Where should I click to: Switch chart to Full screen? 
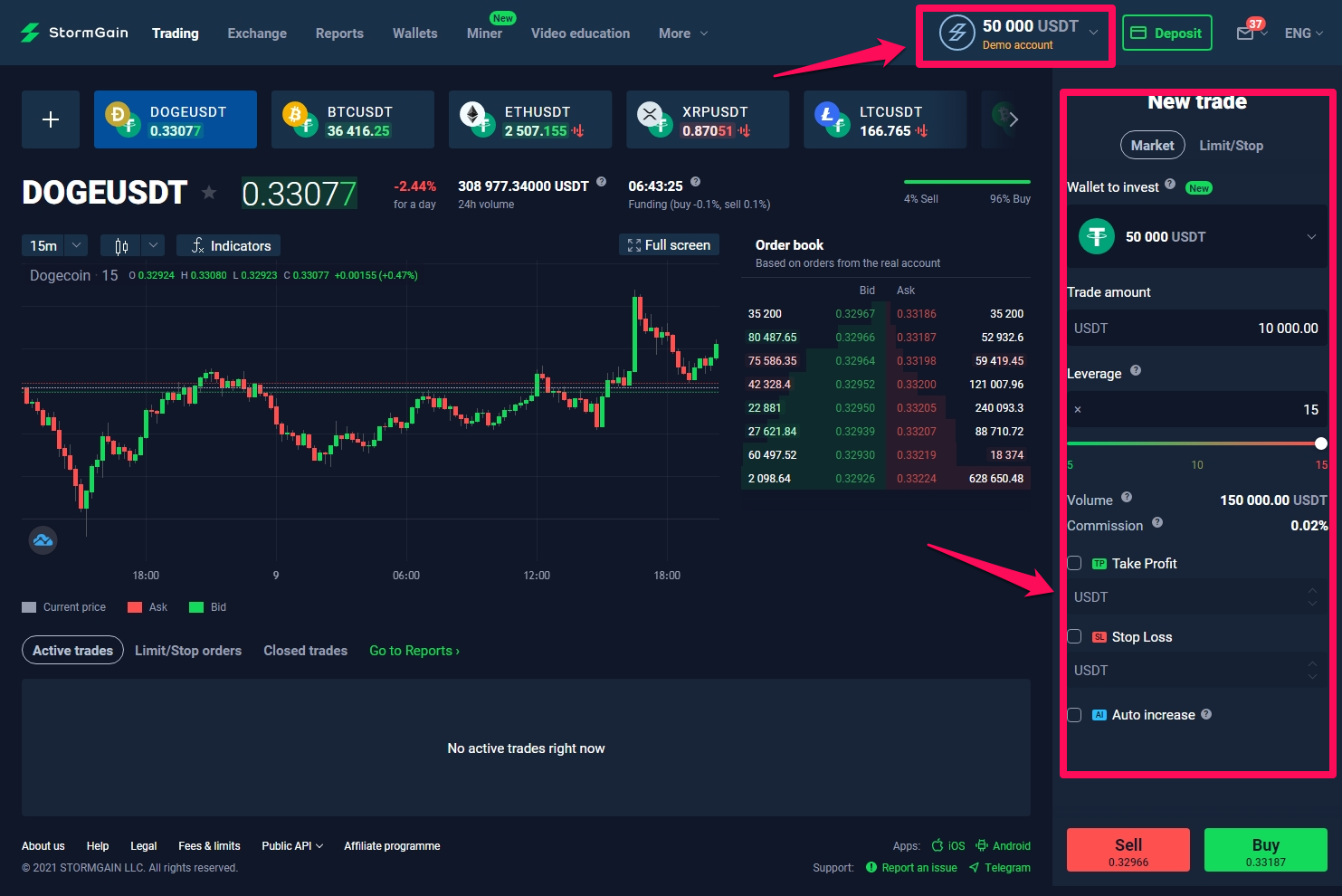(x=669, y=244)
